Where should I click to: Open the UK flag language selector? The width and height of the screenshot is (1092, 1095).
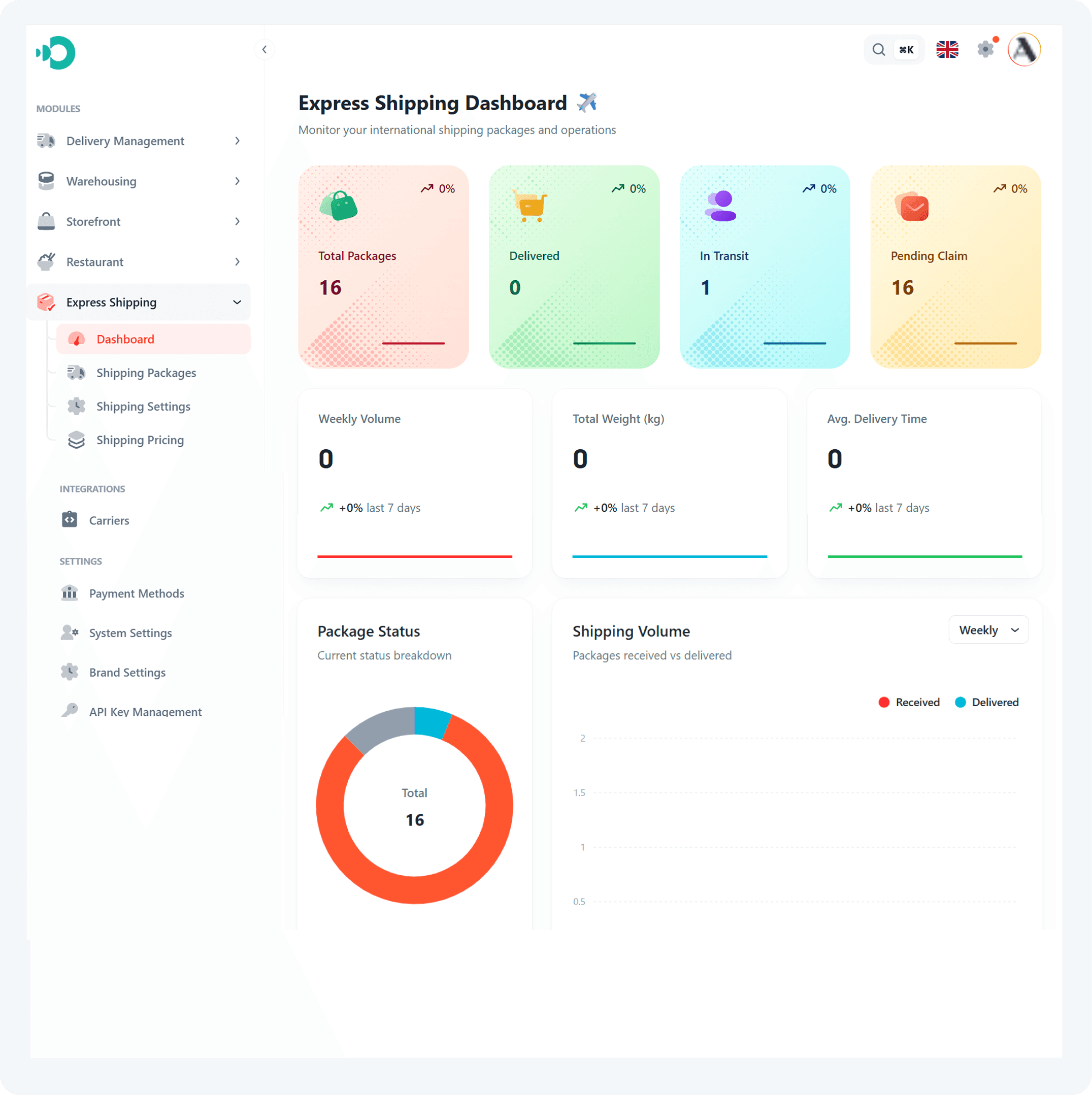(947, 50)
